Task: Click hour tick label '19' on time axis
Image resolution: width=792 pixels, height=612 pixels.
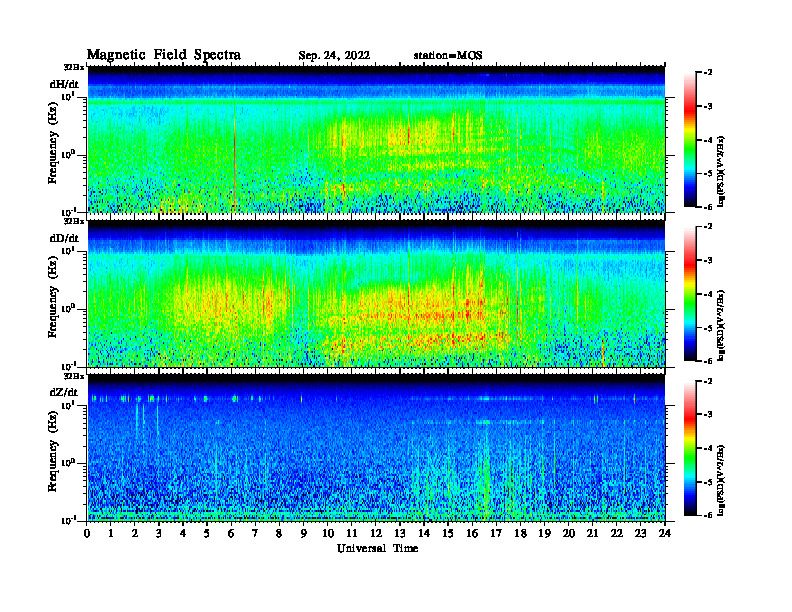Action: 544,533
